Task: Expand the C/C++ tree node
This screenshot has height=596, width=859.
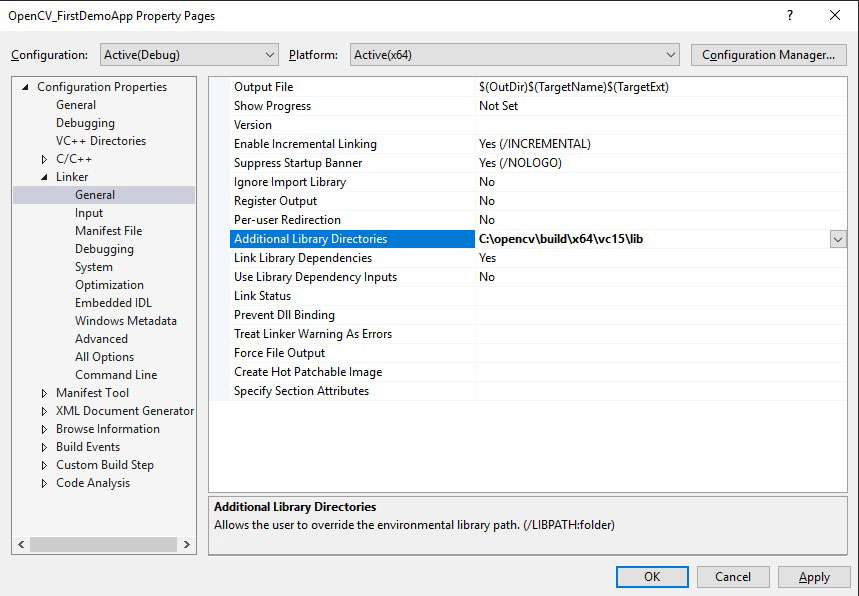Action: pos(44,159)
